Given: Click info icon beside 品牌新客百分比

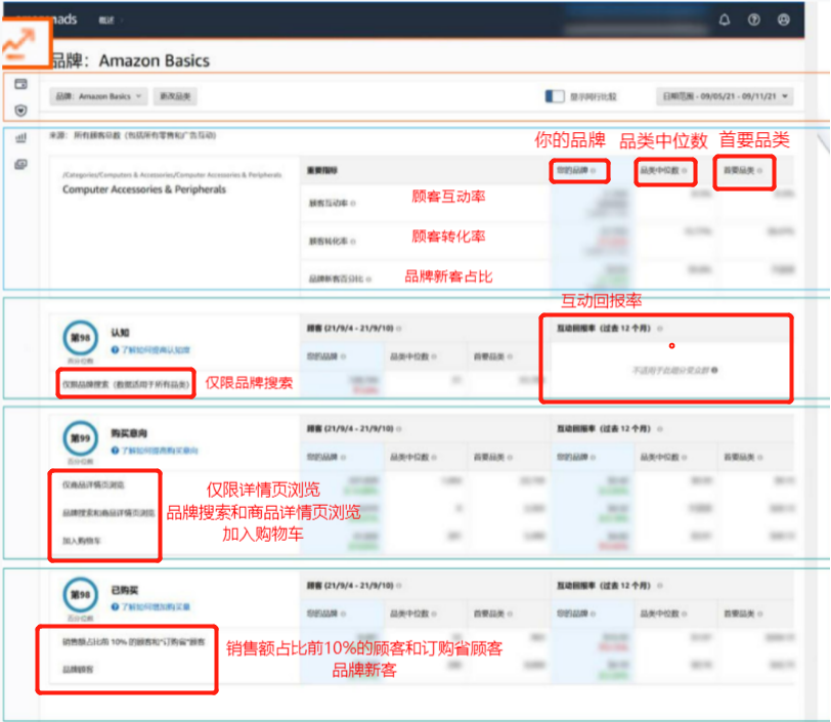Looking at the screenshot, I should (368, 279).
